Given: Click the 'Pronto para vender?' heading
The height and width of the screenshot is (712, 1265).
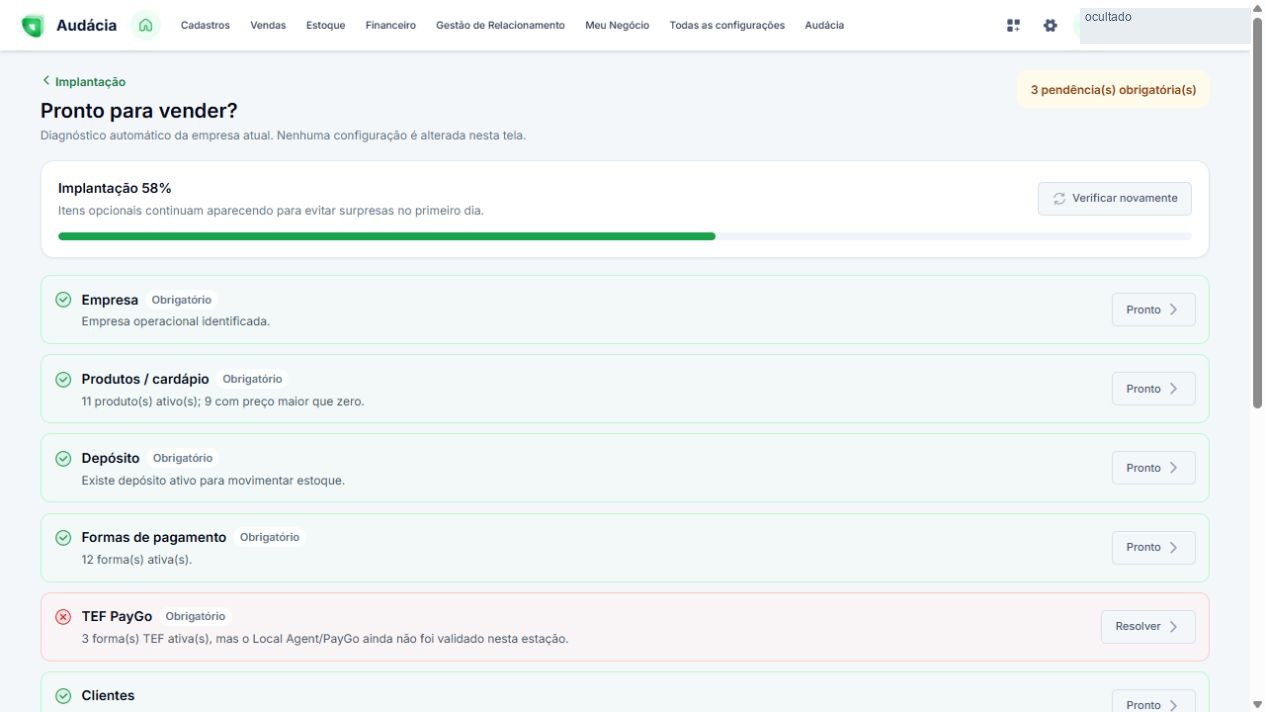Looking at the screenshot, I should click(x=139, y=110).
